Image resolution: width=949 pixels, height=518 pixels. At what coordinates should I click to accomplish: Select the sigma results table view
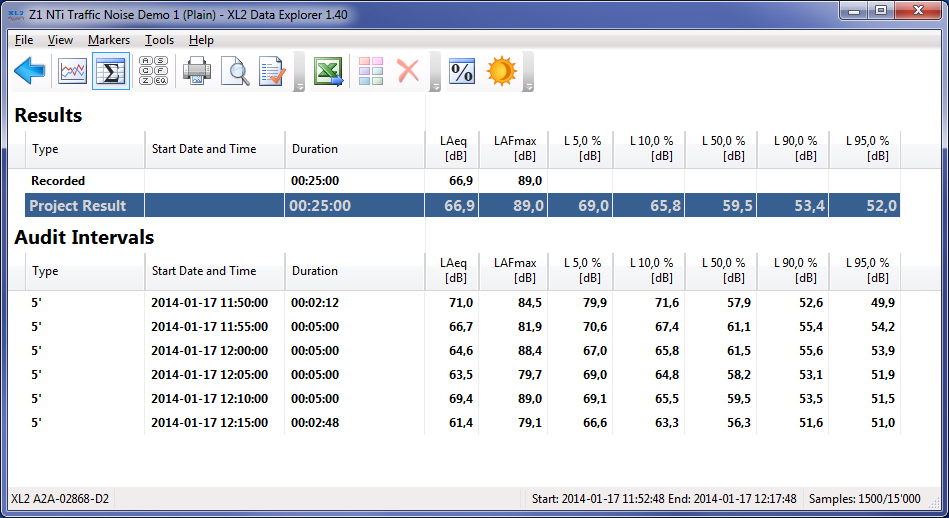click(x=111, y=72)
